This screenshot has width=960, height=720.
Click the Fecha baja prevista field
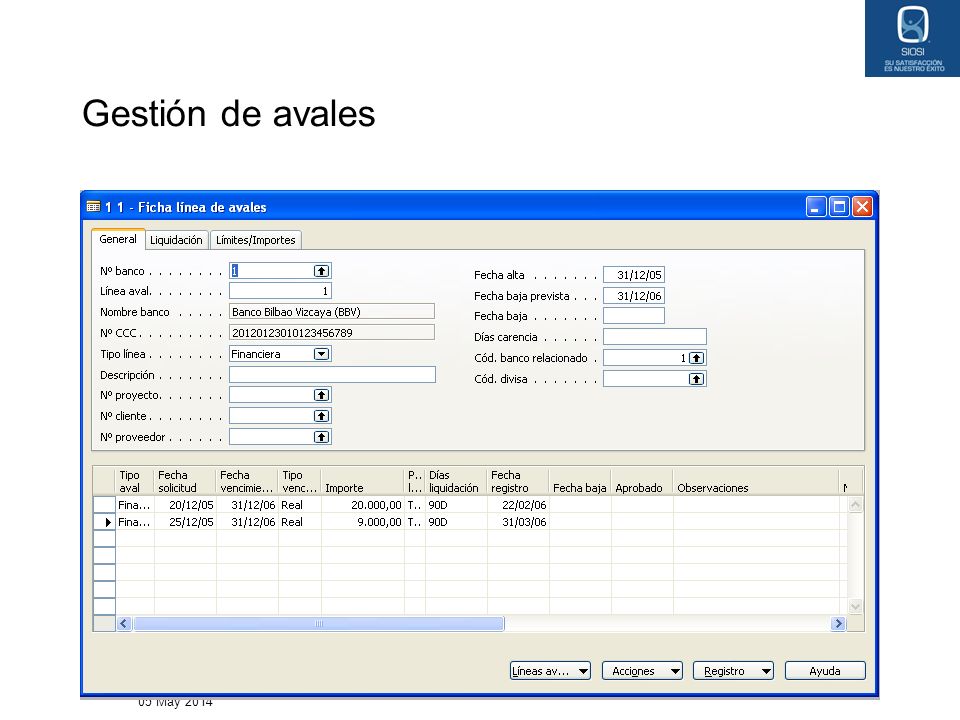coord(634,296)
